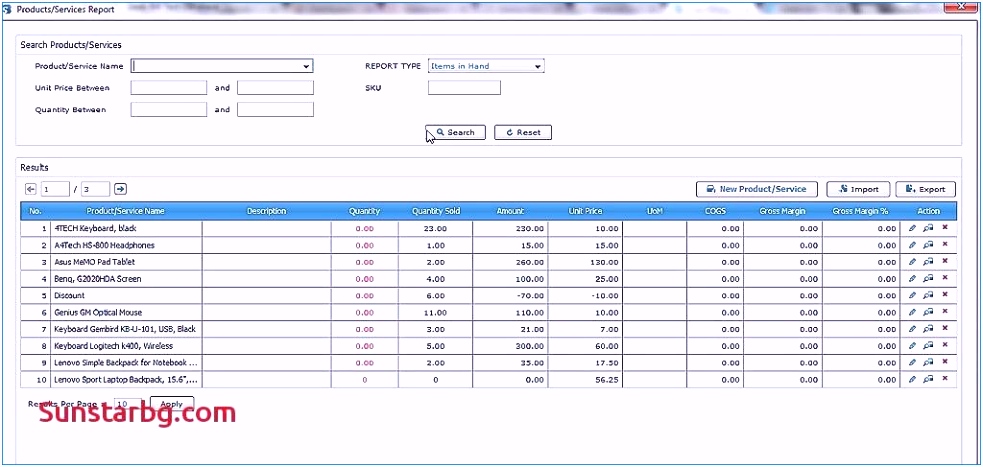This screenshot has height=467, width=983.
Task: View details of 4TECH Keyboard, black
Action: tap(928, 228)
